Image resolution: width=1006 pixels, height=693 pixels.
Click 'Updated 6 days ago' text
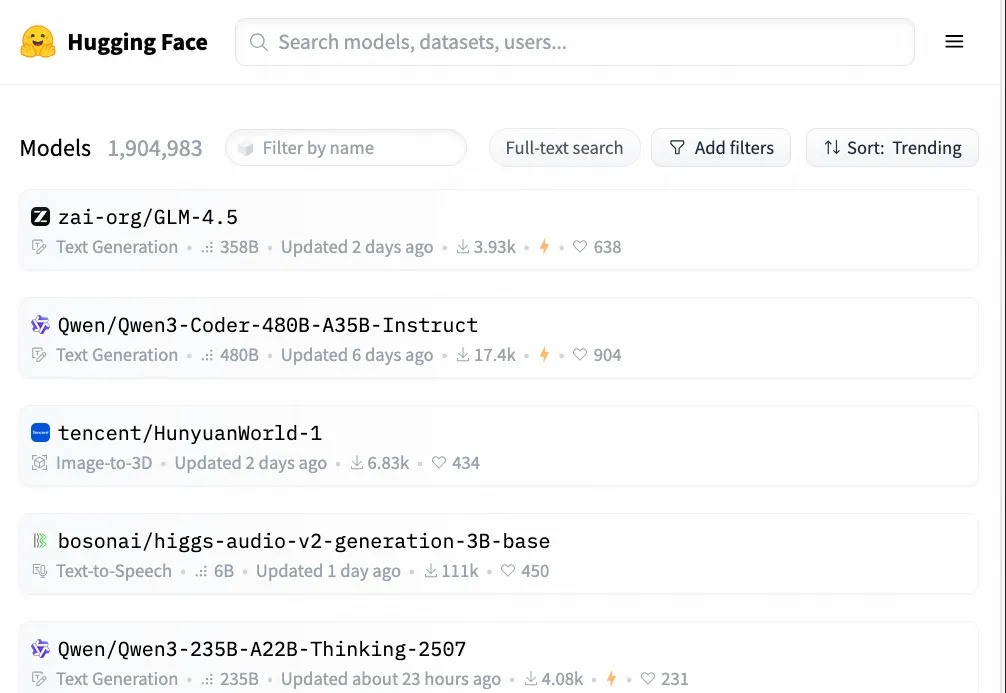[357, 355]
